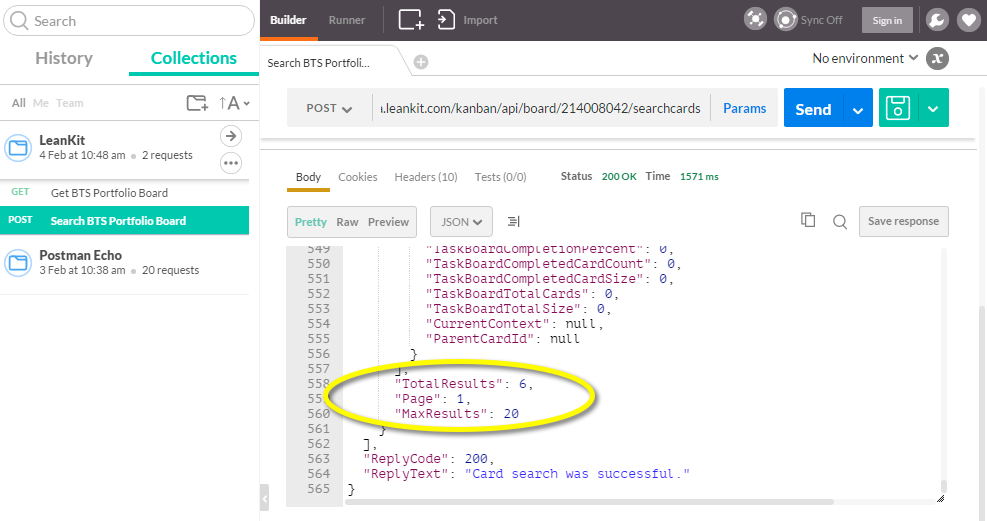The height and width of the screenshot is (521, 987).
Task: Click the response horizontal scrollbar
Action: [x=591, y=502]
